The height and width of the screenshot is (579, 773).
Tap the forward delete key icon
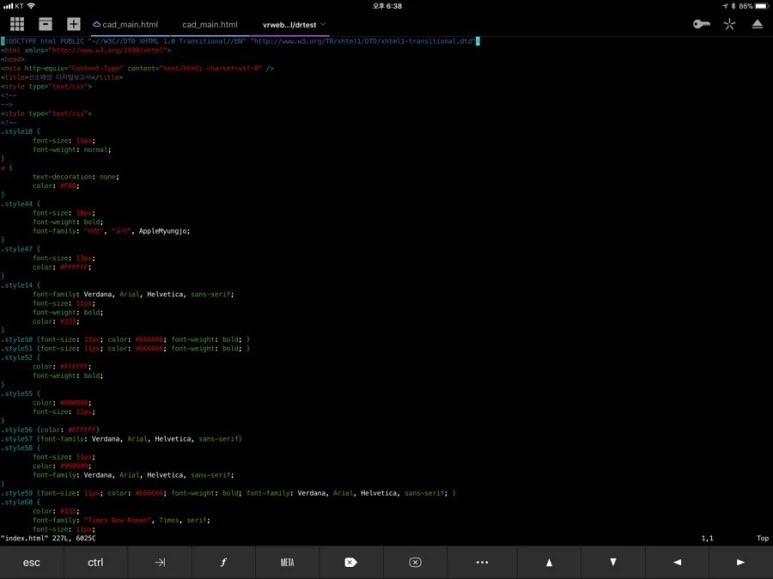[x=351, y=562]
